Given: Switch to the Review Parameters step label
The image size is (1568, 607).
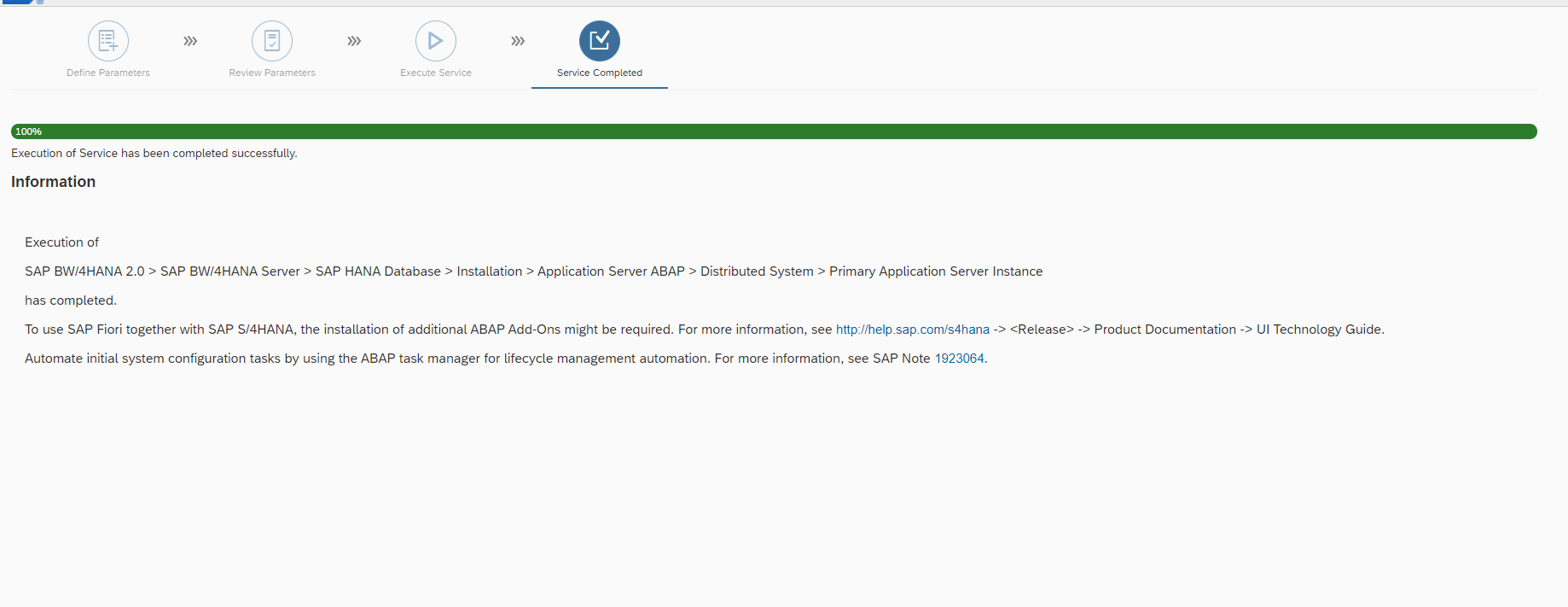Looking at the screenshot, I should (272, 73).
